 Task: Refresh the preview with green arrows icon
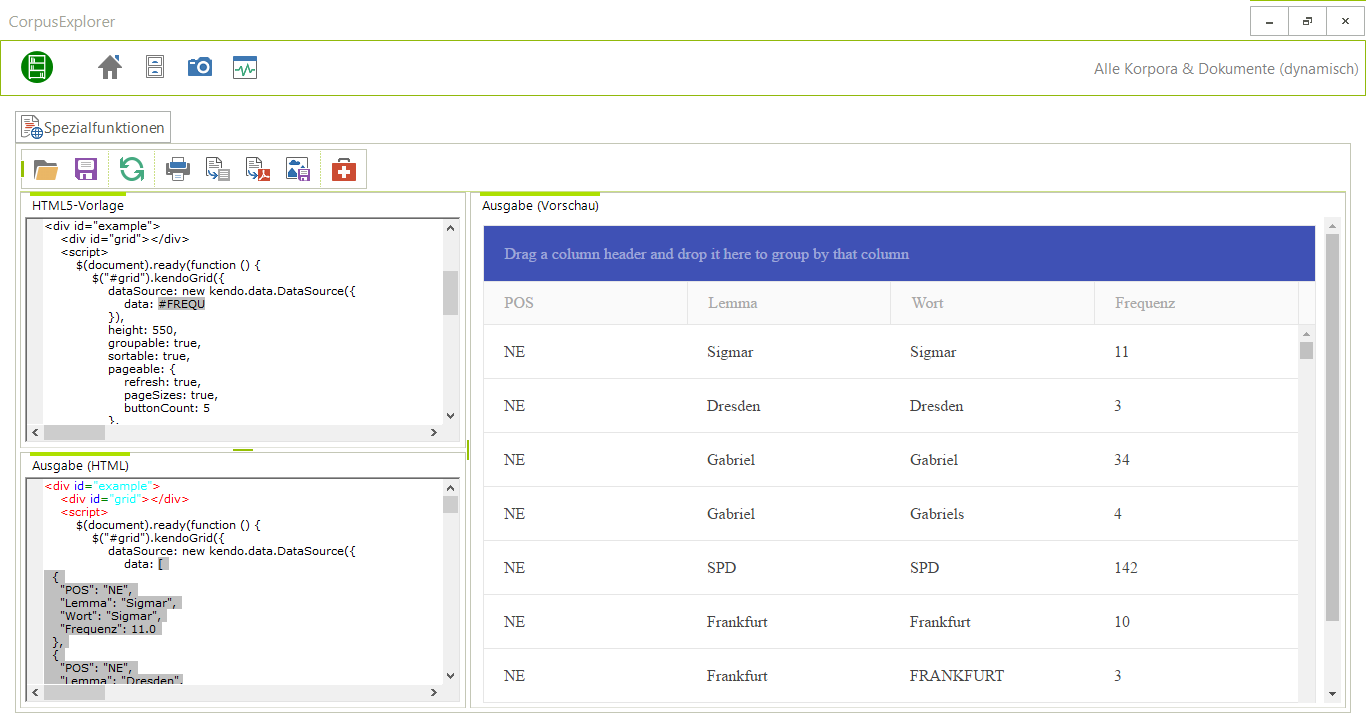click(x=132, y=169)
